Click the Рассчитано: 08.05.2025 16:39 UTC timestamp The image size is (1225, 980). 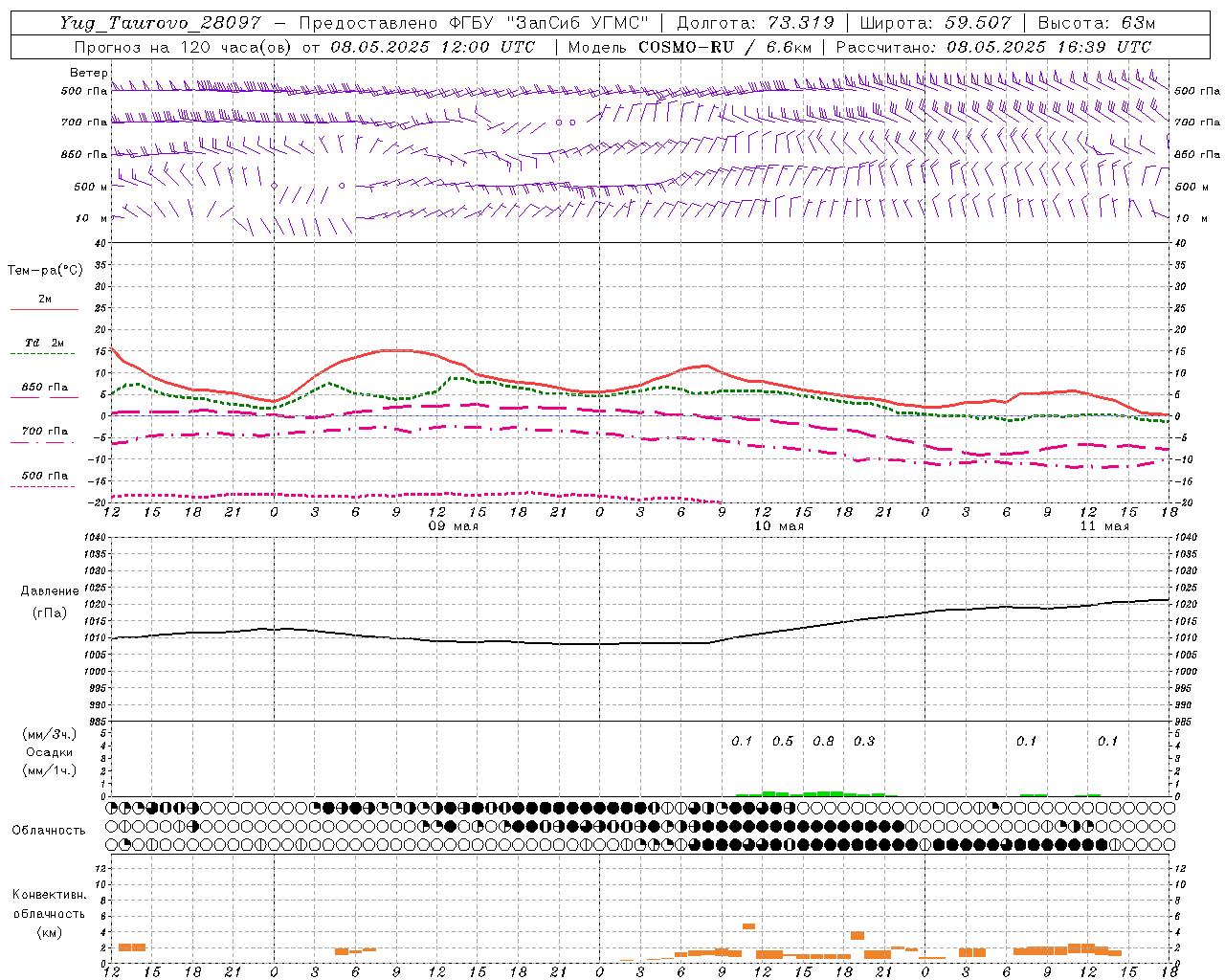coord(993,47)
